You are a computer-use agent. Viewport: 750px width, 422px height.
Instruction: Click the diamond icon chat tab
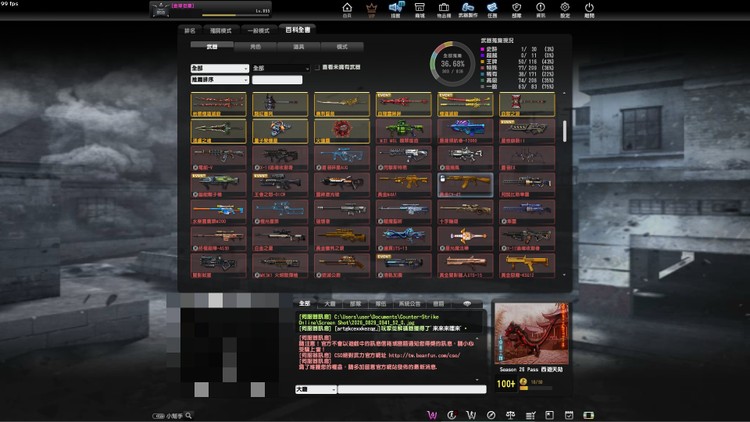tap(467, 304)
